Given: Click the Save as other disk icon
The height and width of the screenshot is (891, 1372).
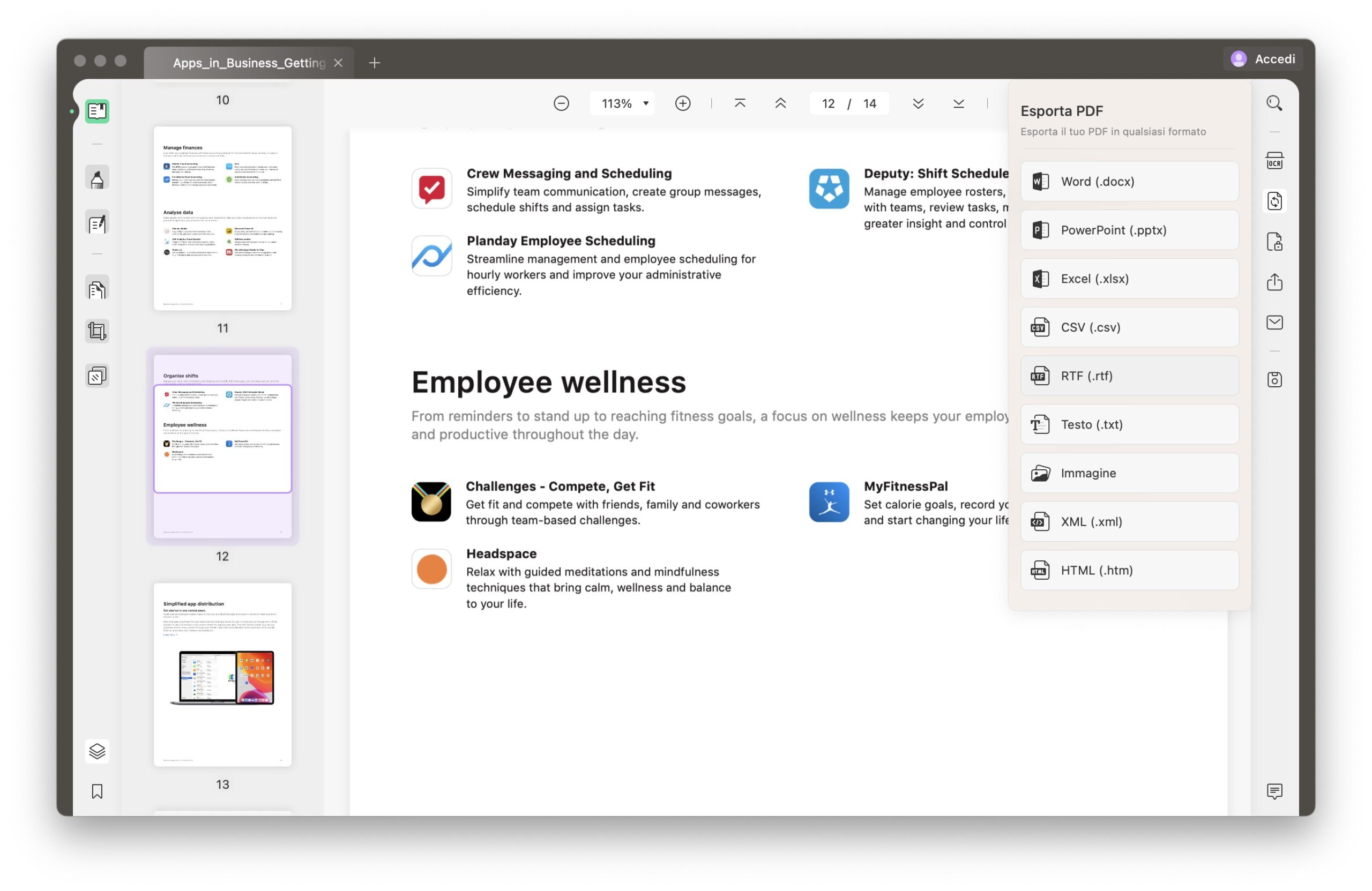Looking at the screenshot, I should click(1274, 380).
